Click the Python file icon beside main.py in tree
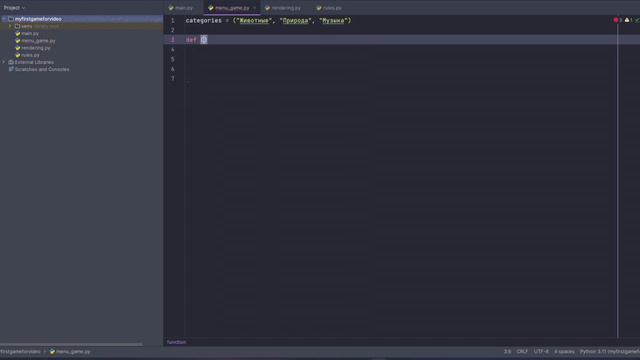This screenshot has width=640, height=360. click(18, 33)
